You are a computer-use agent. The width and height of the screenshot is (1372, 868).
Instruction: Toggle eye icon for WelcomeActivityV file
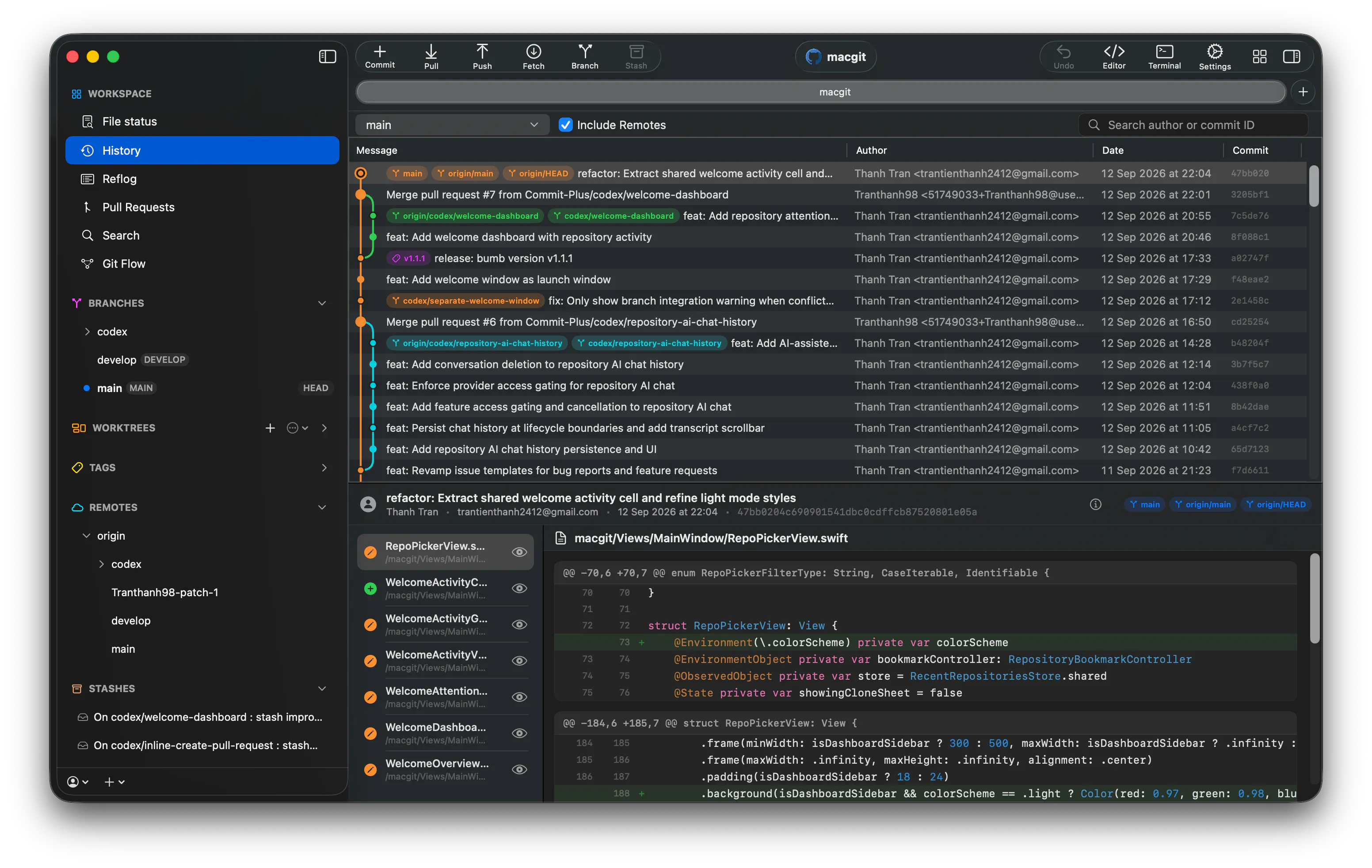coord(518,661)
